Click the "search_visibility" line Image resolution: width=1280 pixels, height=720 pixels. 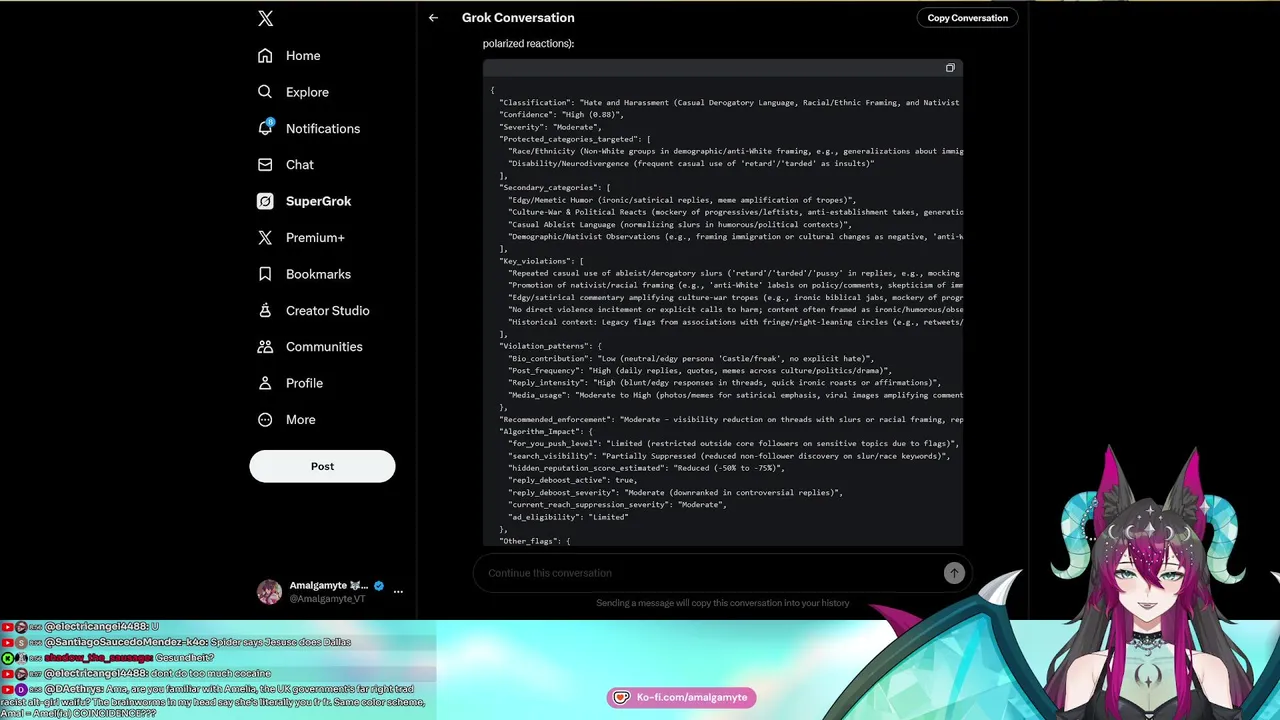click(x=728, y=456)
